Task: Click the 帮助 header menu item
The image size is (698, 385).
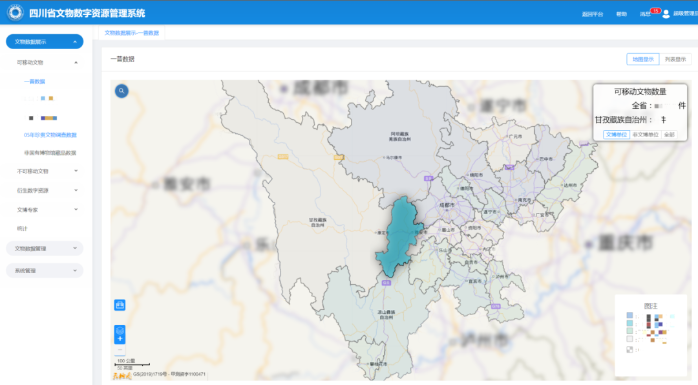Action: click(x=621, y=14)
